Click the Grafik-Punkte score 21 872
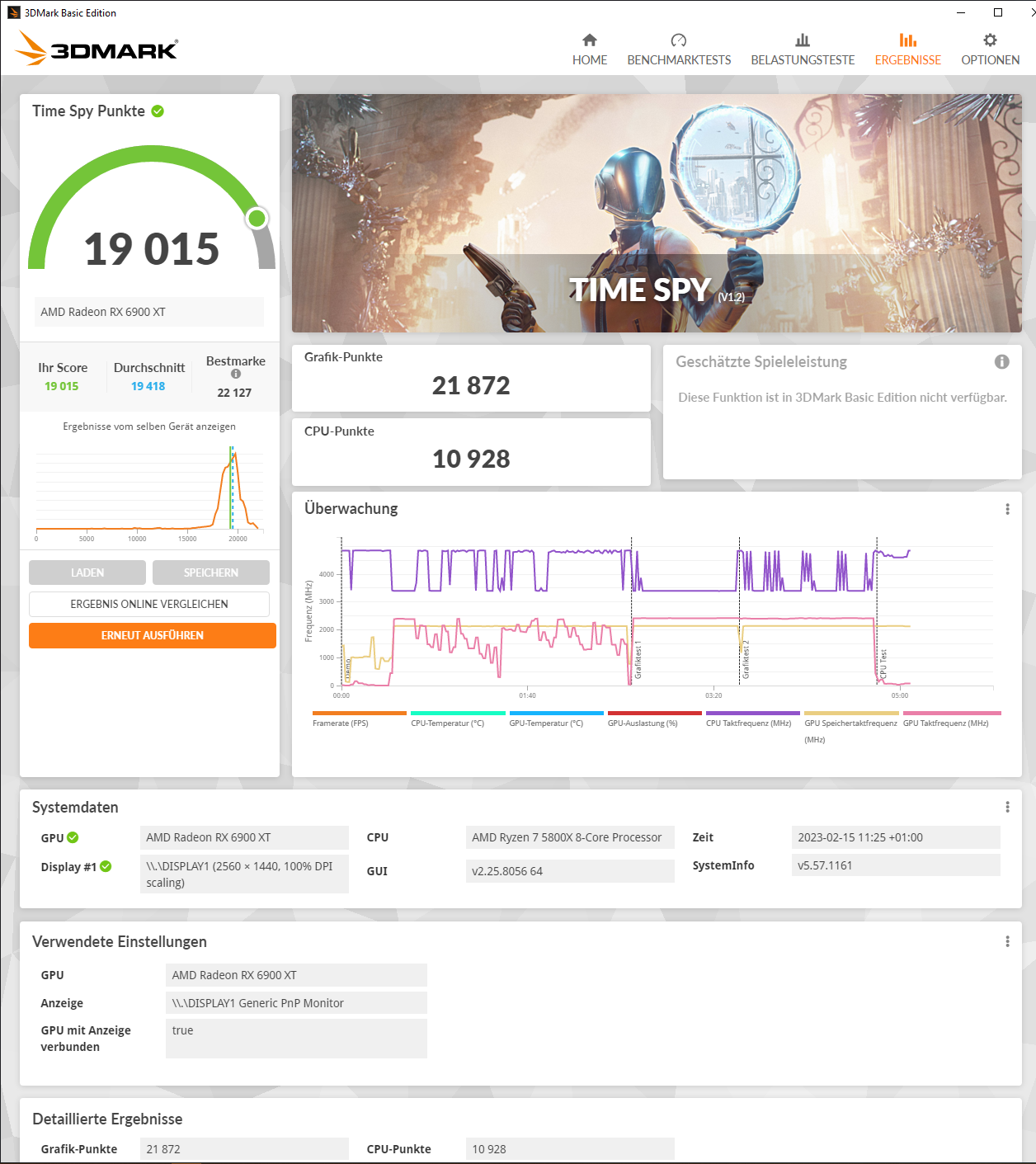 pos(471,385)
